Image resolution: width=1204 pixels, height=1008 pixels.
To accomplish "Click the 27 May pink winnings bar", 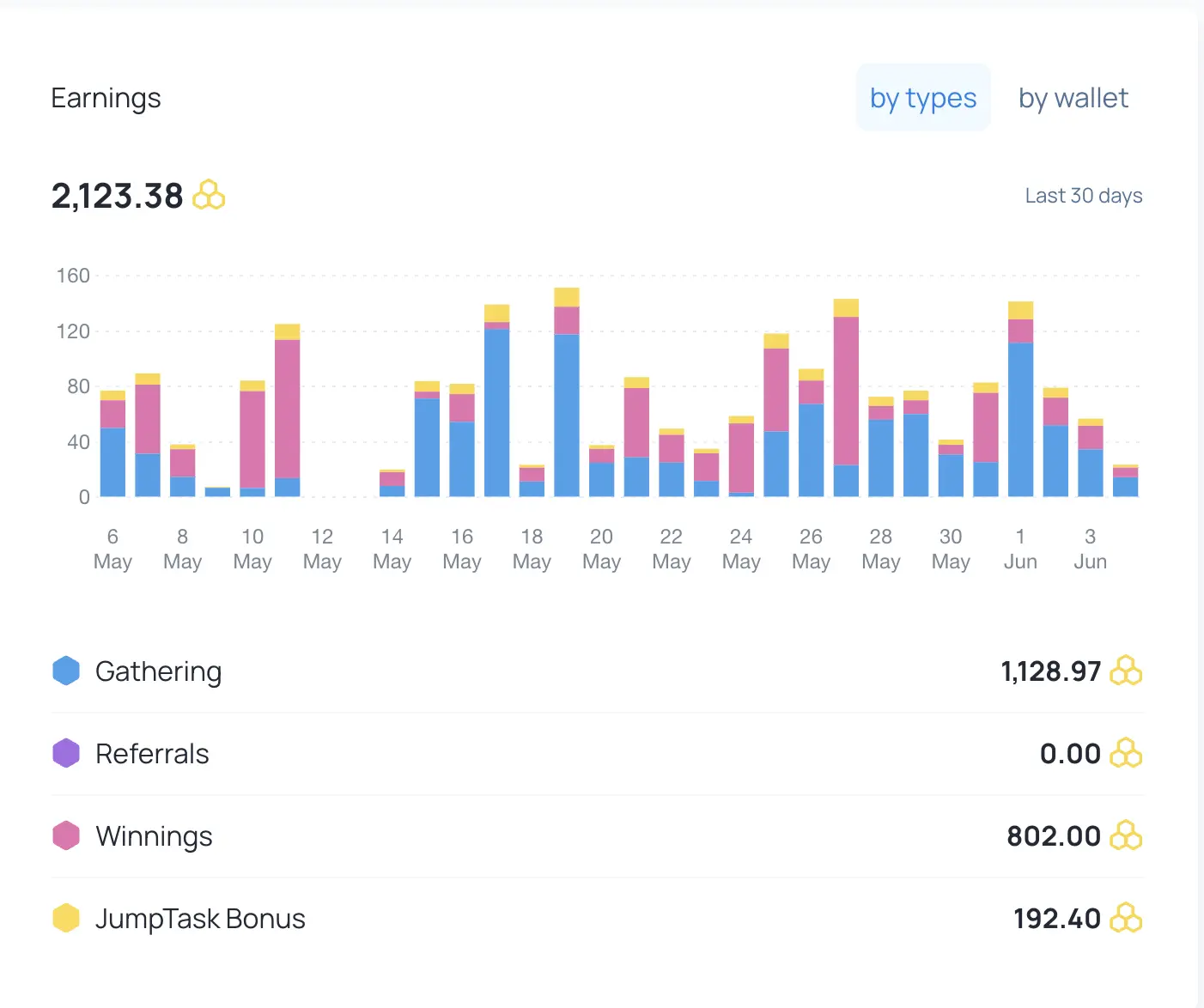I will coord(846,391).
